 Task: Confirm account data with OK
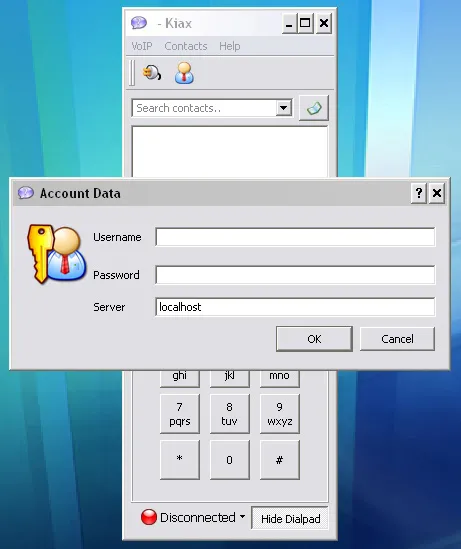314,339
